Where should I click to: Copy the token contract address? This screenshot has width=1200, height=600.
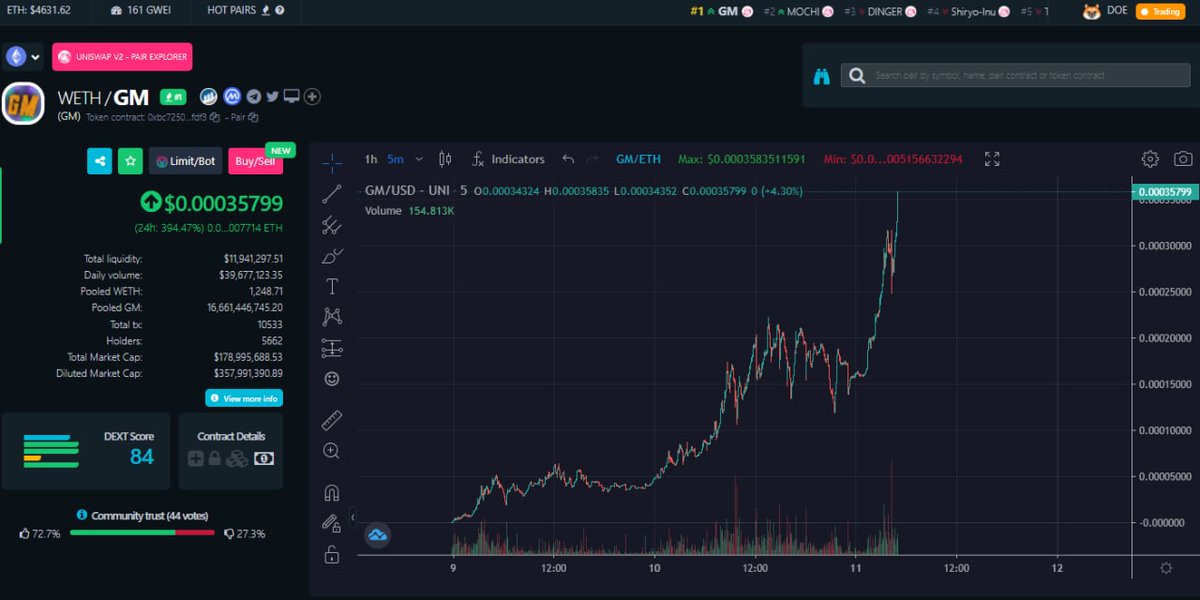[x=215, y=117]
